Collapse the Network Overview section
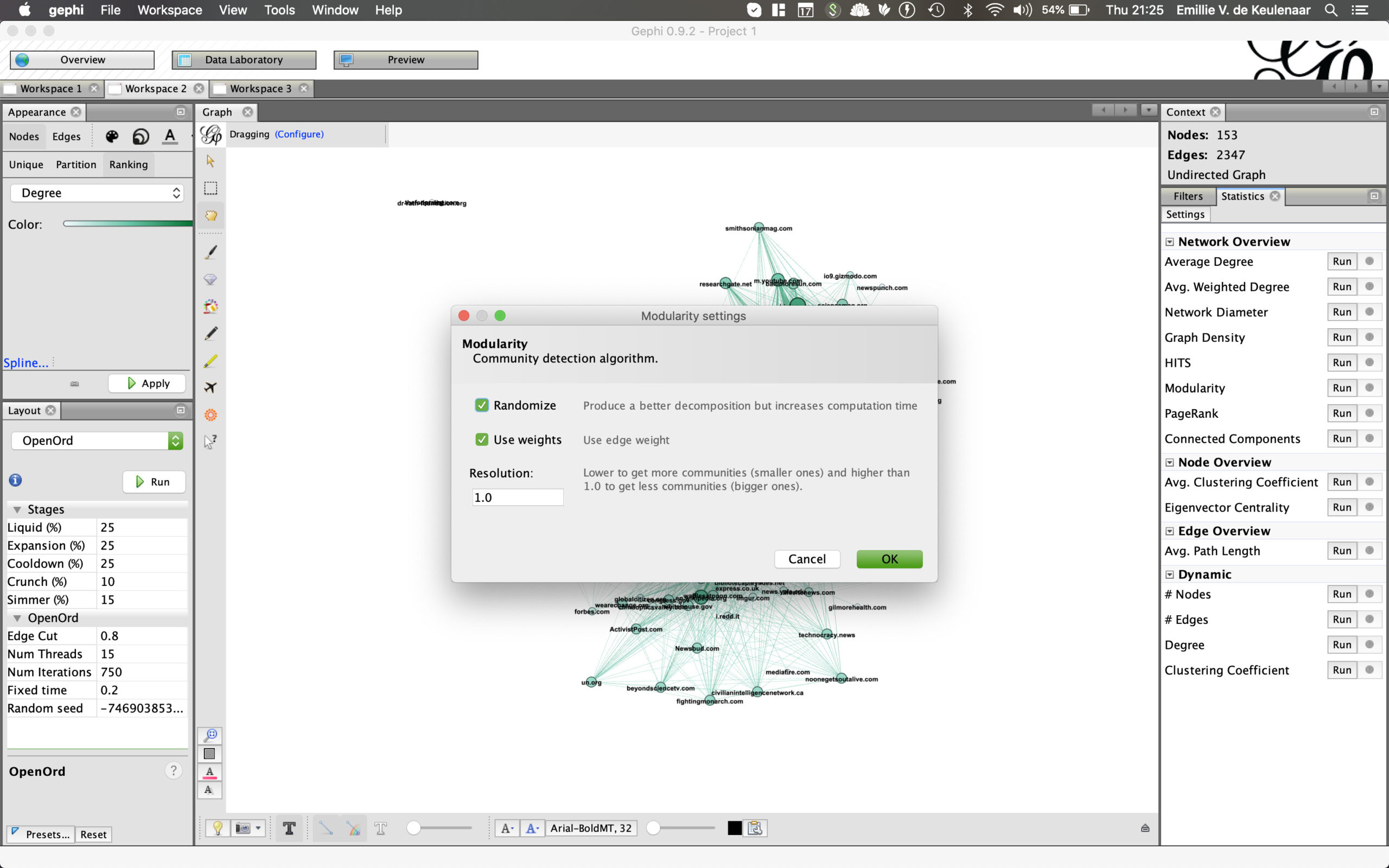This screenshot has height=868, width=1389. tap(1169, 242)
